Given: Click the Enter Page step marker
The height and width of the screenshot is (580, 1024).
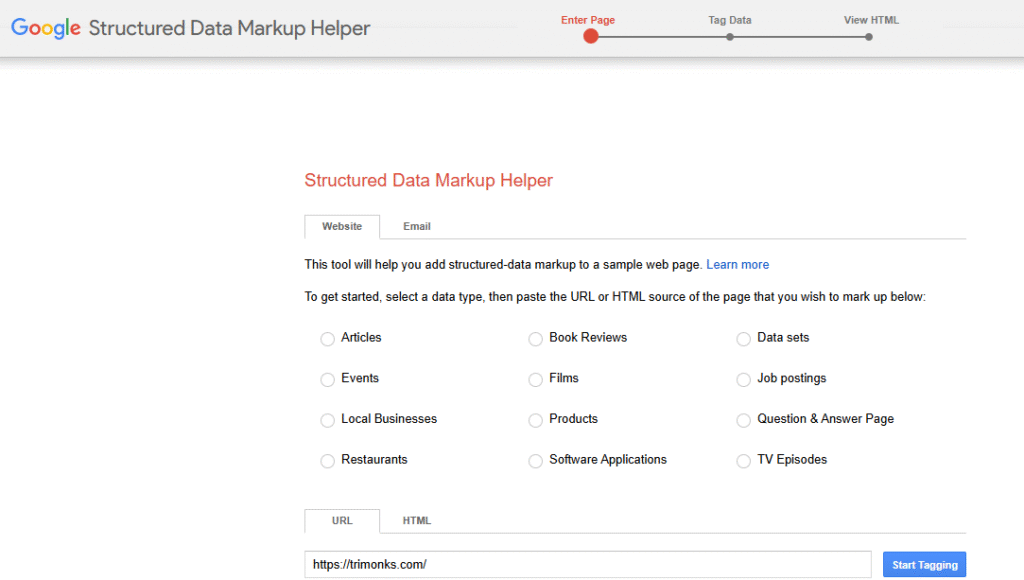Looking at the screenshot, I should click(x=590, y=37).
